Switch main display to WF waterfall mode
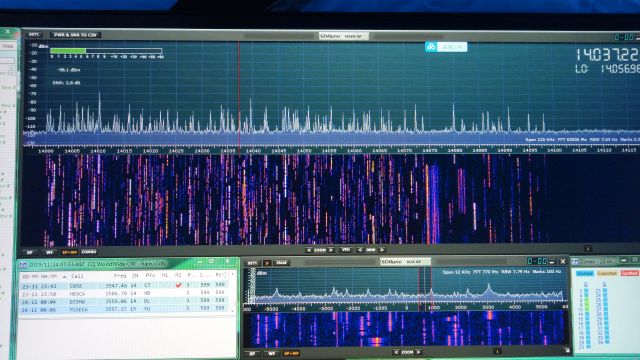640x360 pixels. pos(49,253)
